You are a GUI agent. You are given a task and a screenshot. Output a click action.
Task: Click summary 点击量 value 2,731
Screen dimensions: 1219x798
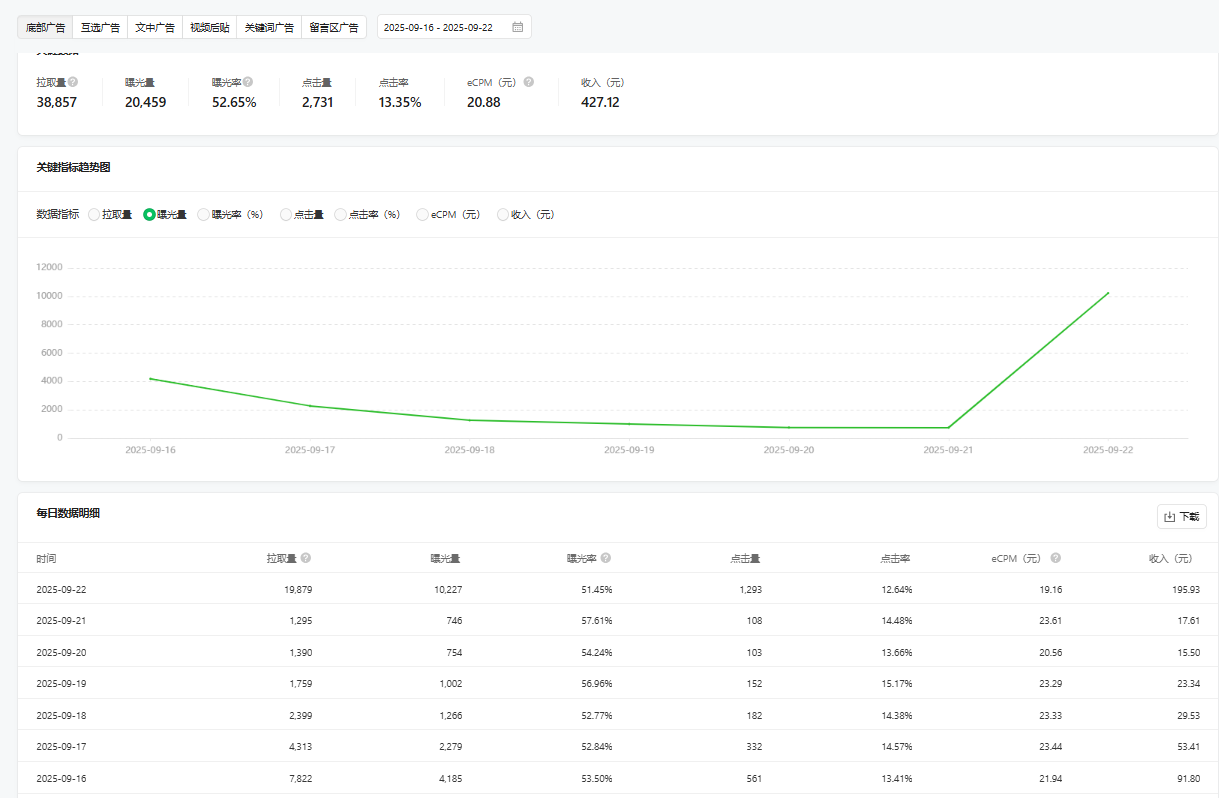pos(318,102)
